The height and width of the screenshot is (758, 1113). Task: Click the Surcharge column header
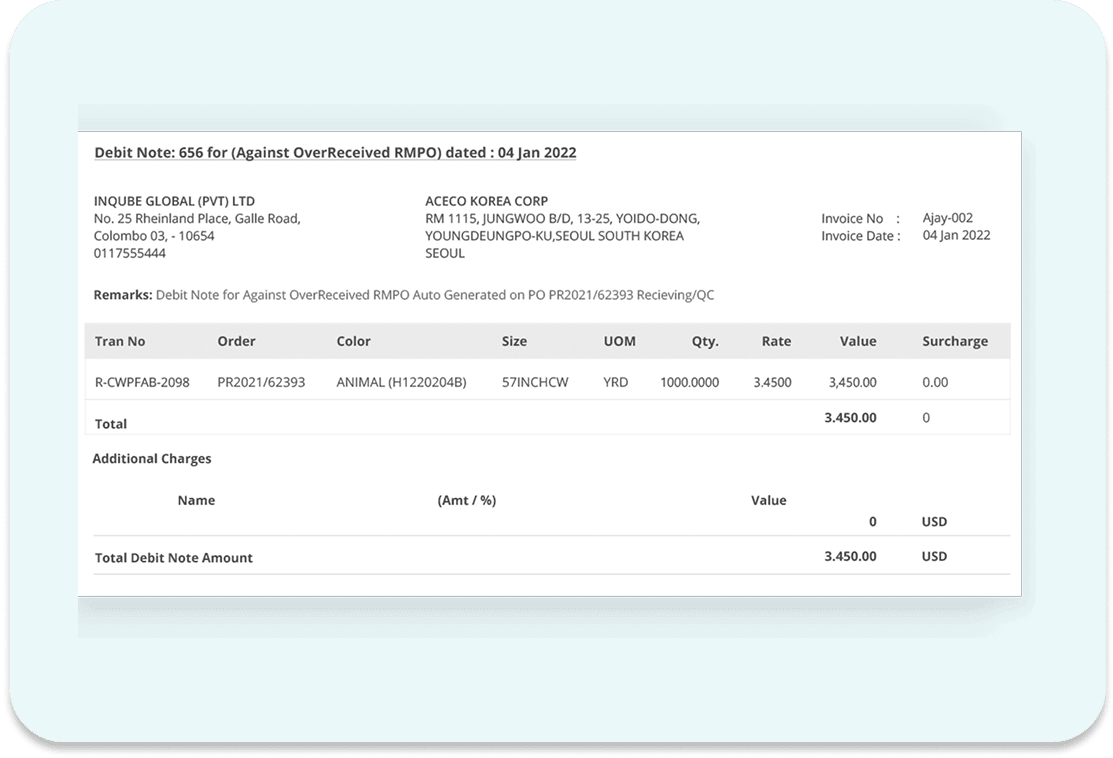coord(954,341)
